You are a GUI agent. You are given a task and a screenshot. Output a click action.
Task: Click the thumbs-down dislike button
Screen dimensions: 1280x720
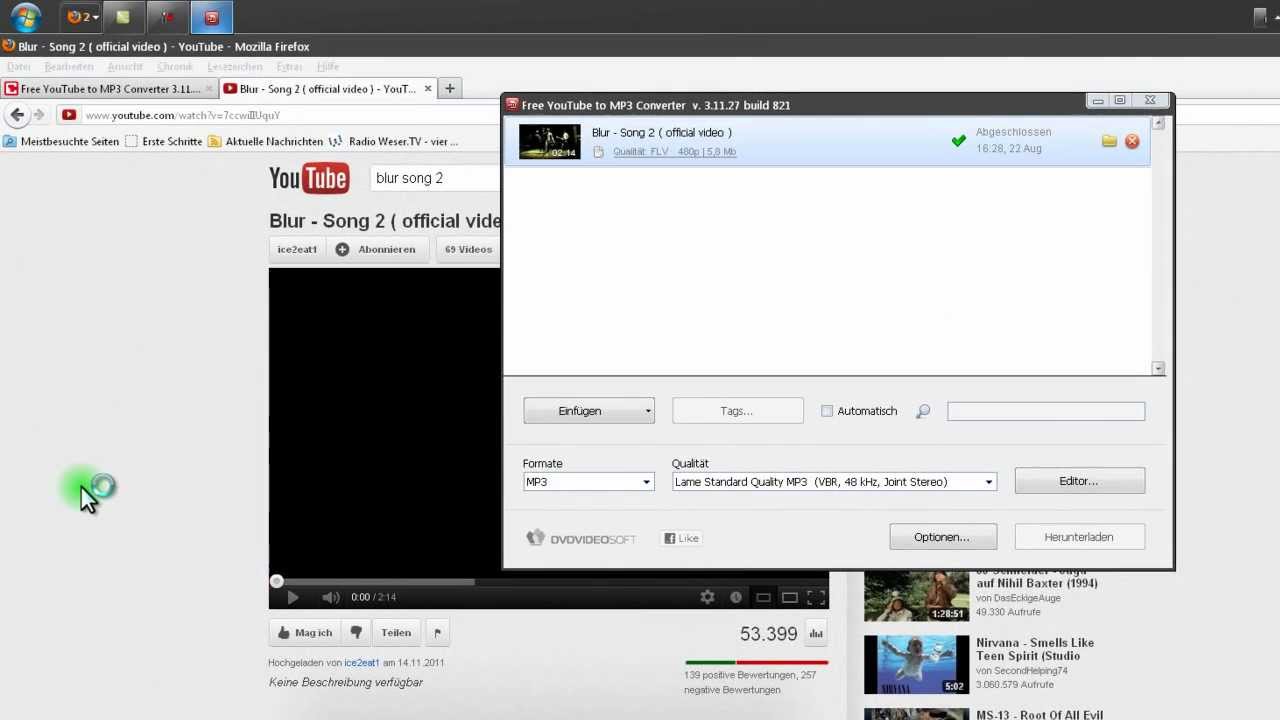point(355,632)
